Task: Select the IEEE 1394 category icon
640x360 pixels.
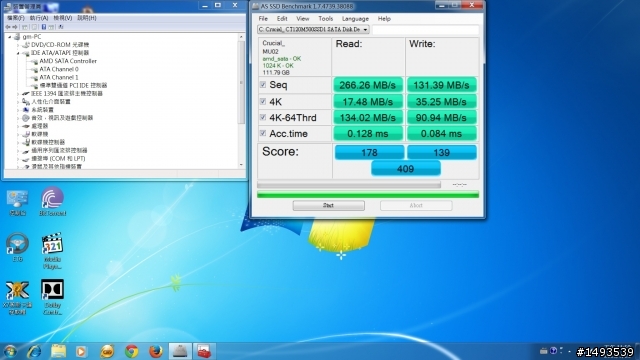Action: pyautogui.click(x=26, y=94)
